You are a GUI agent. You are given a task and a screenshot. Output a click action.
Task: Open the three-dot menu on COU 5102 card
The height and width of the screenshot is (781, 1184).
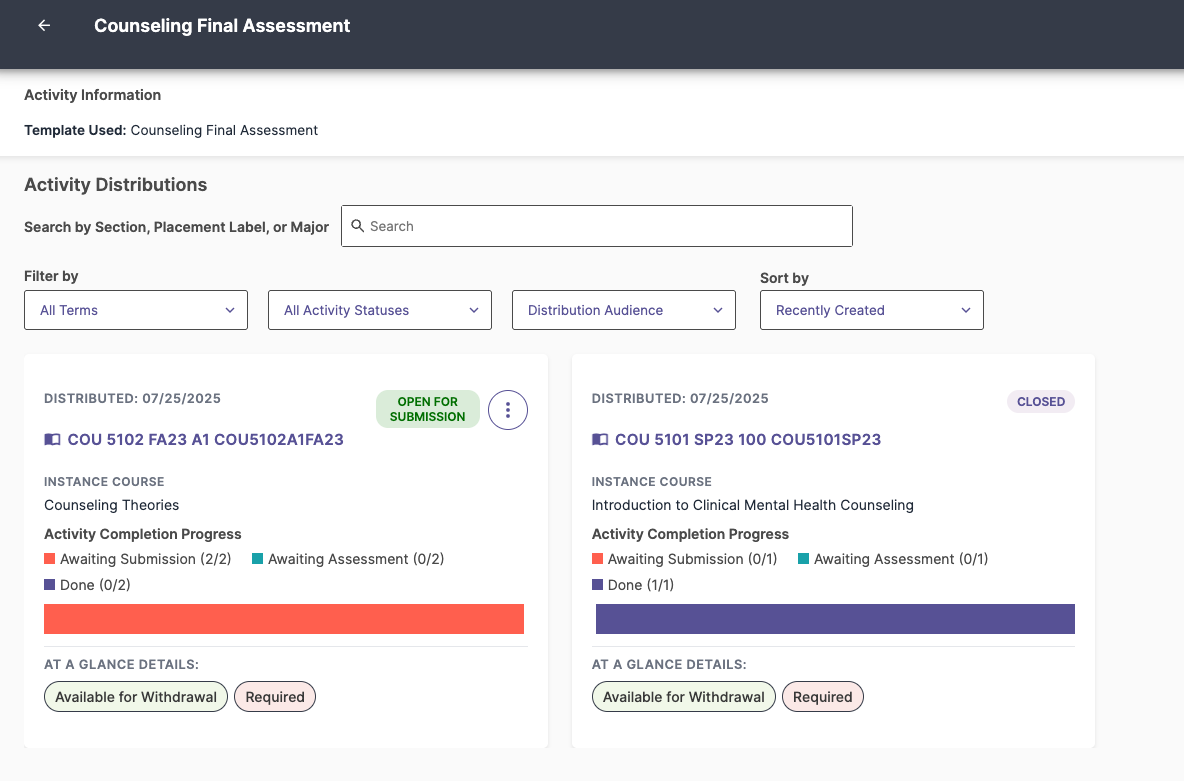(x=507, y=410)
